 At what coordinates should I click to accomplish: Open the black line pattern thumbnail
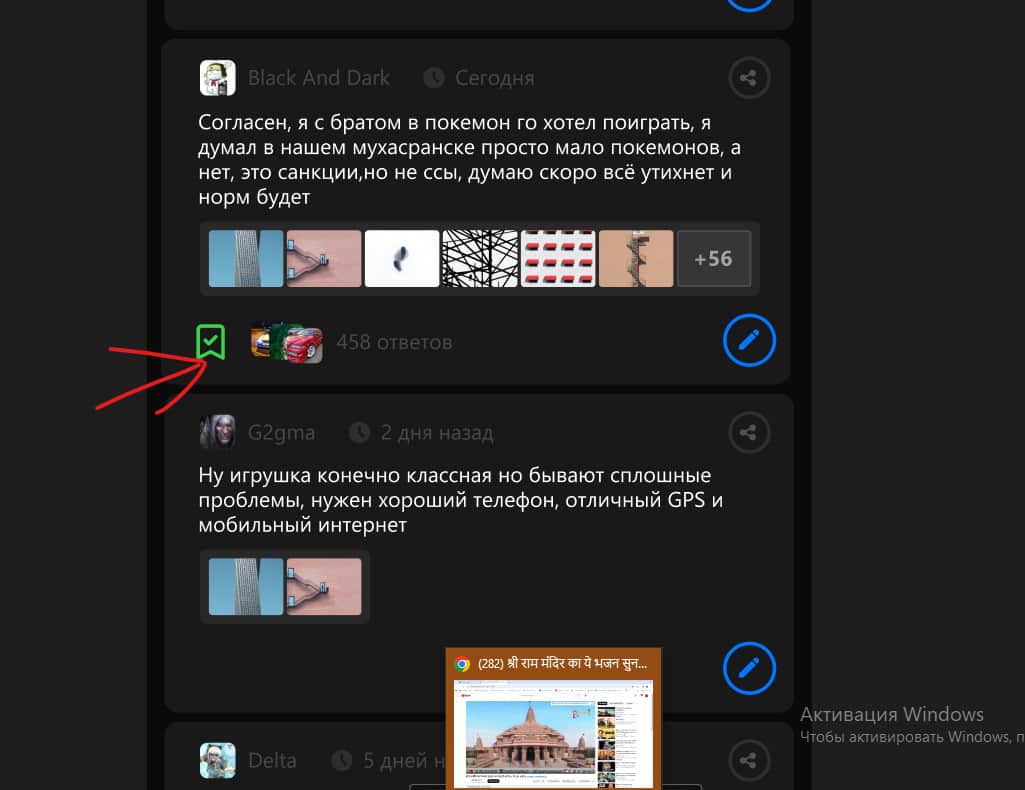480,259
